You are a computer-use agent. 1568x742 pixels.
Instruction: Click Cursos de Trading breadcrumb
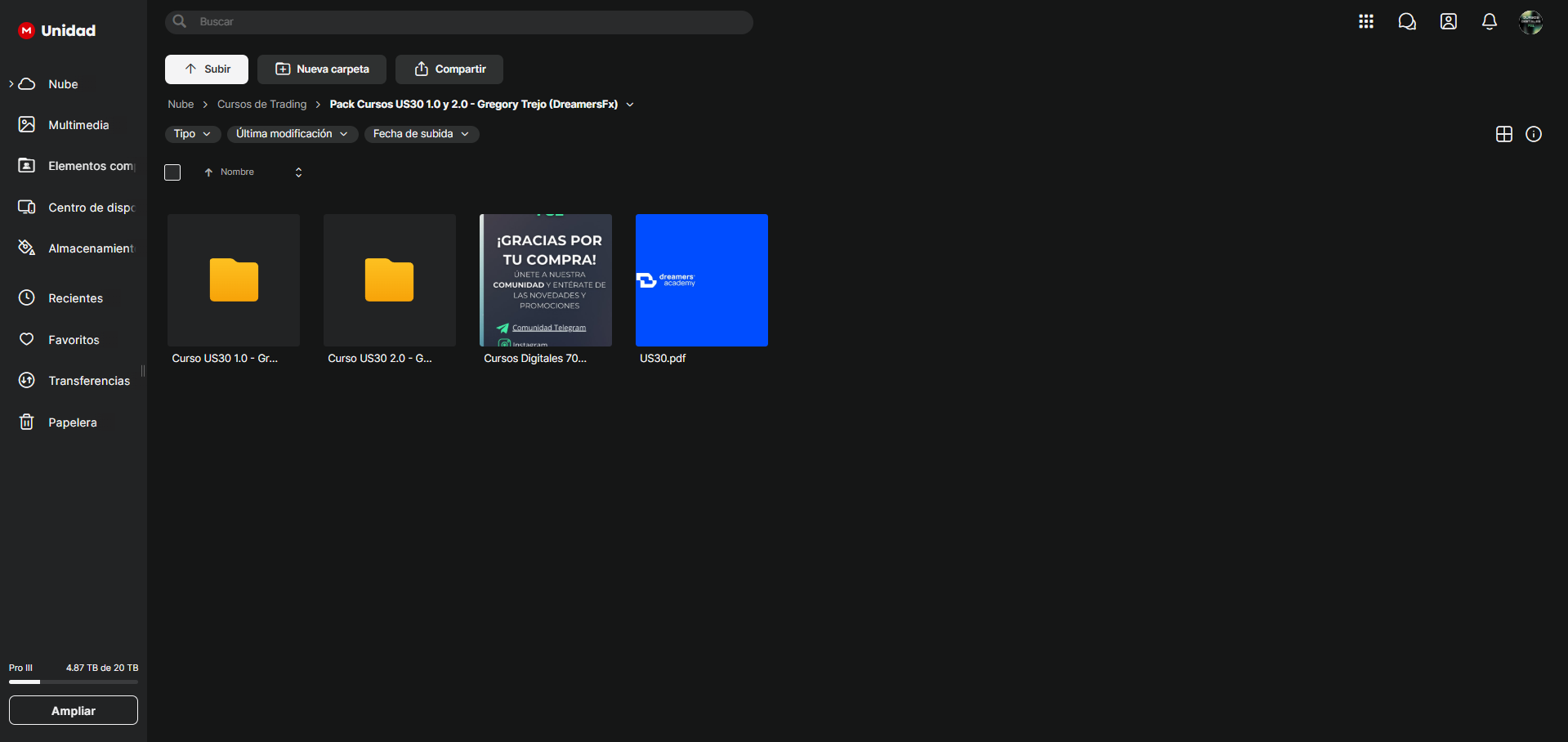[261, 105]
